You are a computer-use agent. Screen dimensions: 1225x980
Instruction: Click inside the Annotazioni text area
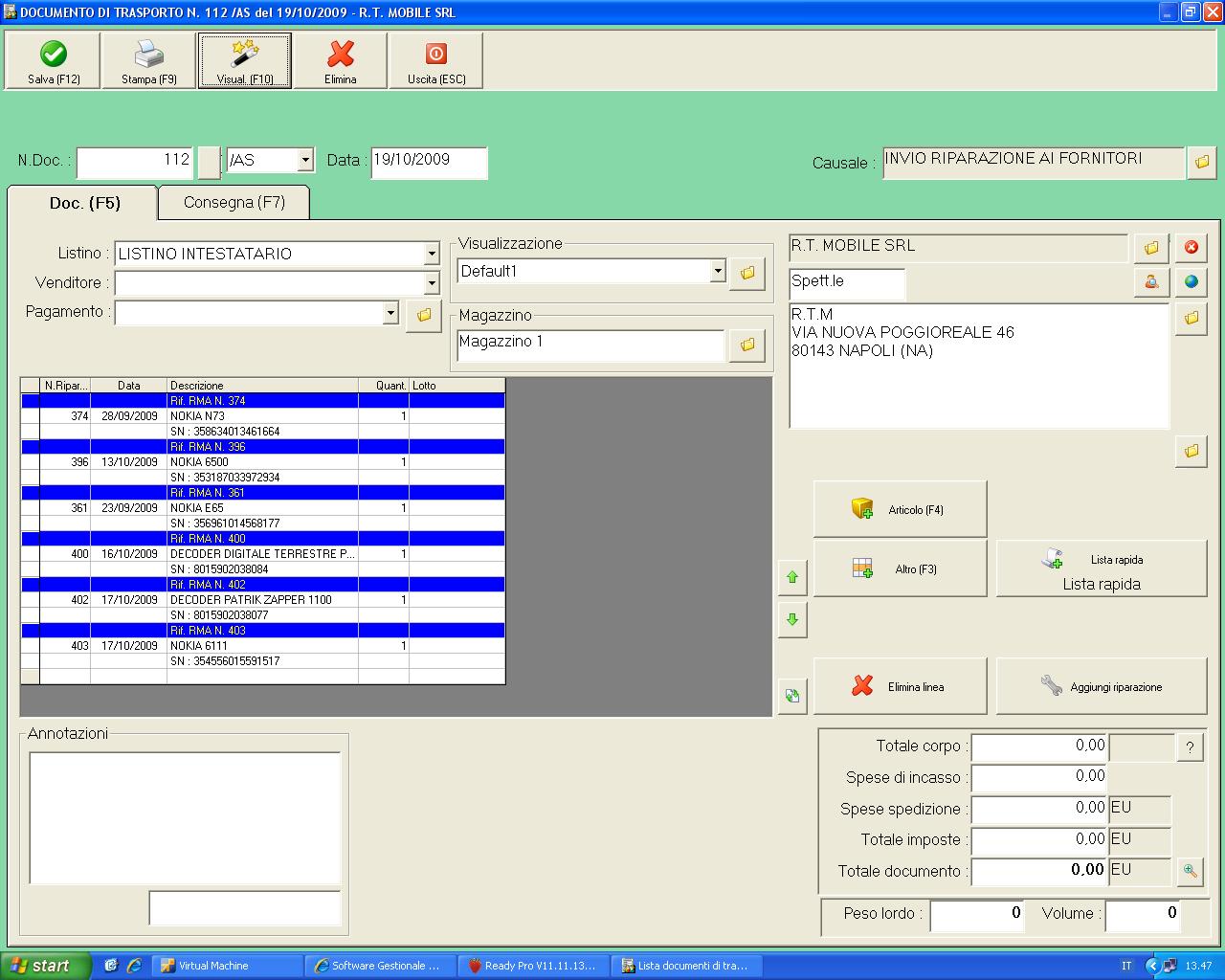185,817
